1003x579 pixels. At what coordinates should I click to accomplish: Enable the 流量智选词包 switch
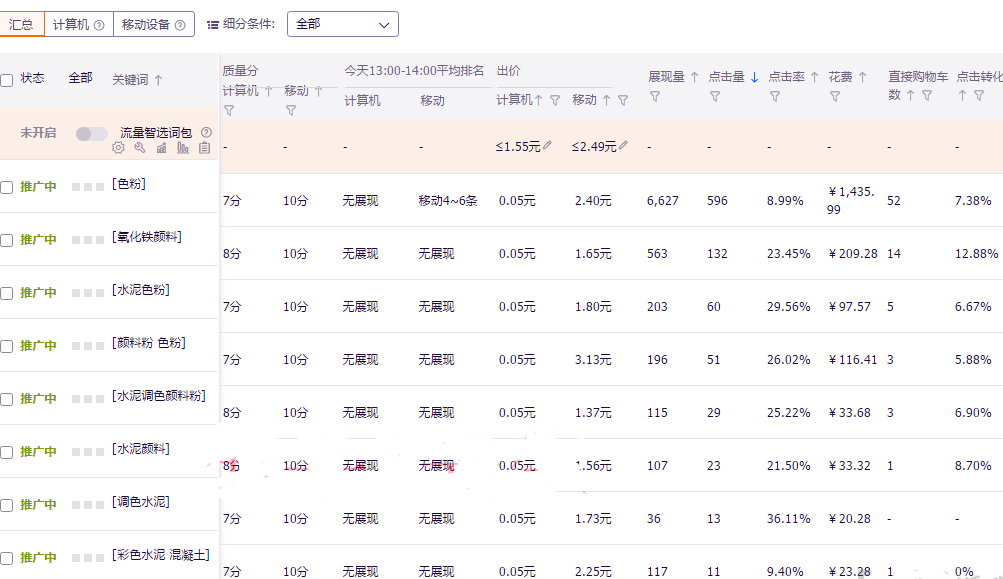tap(91, 133)
